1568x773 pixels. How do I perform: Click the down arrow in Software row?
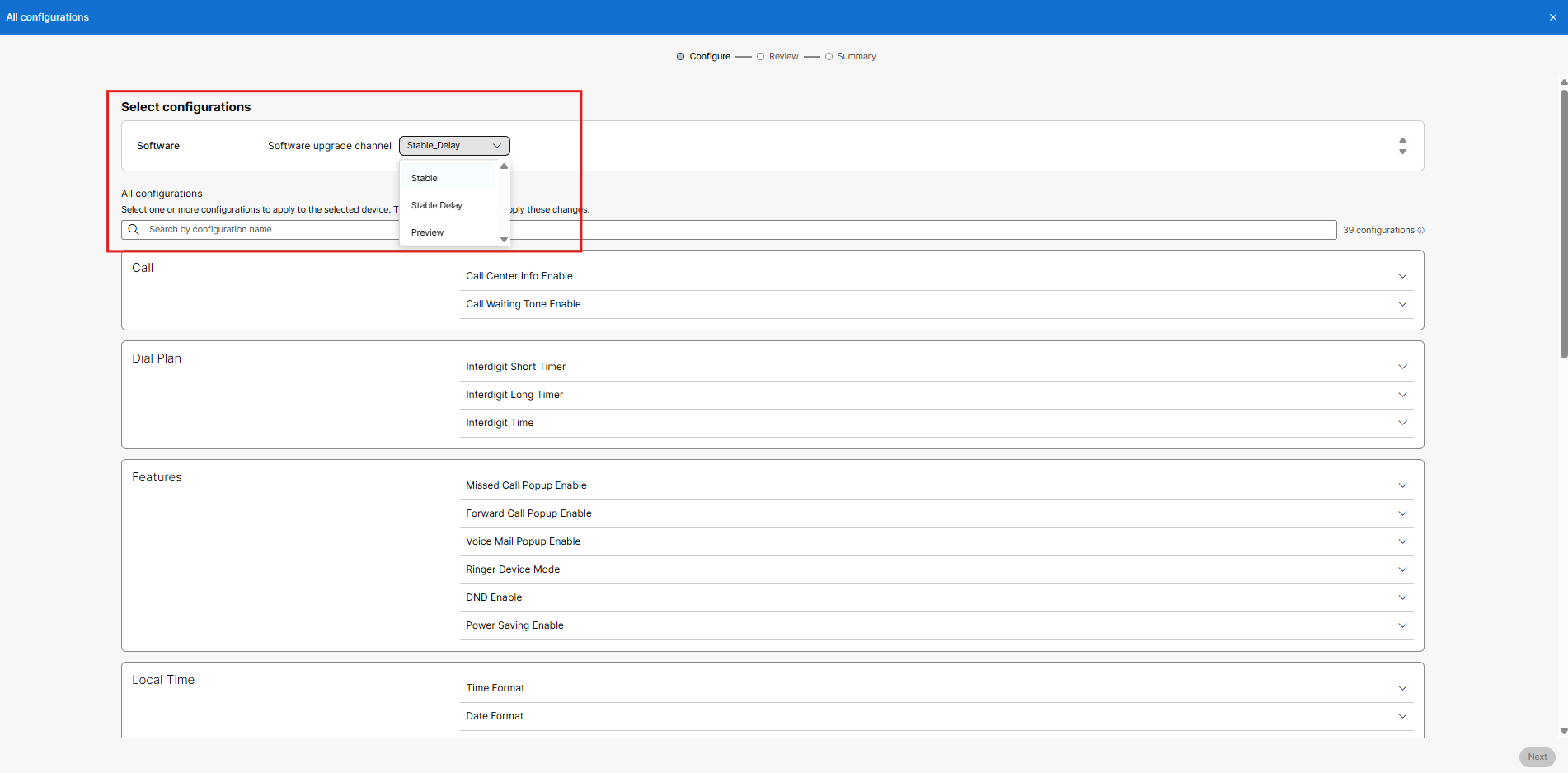click(1402, 152)
